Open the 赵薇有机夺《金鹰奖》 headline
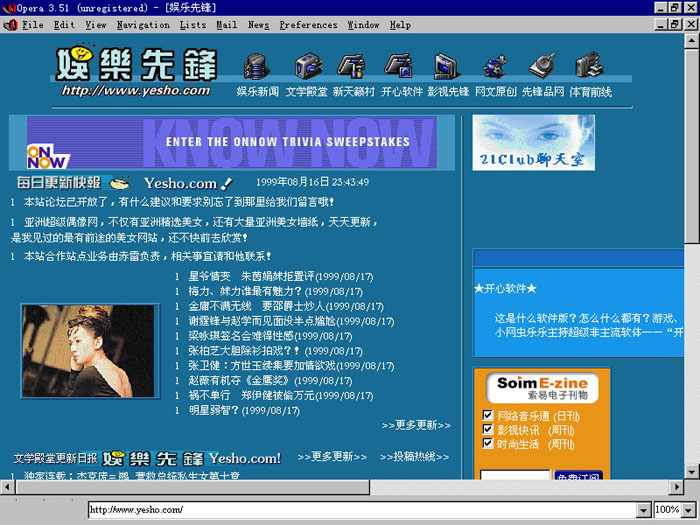The image size is (700, 525). click(x=270, y=381)
